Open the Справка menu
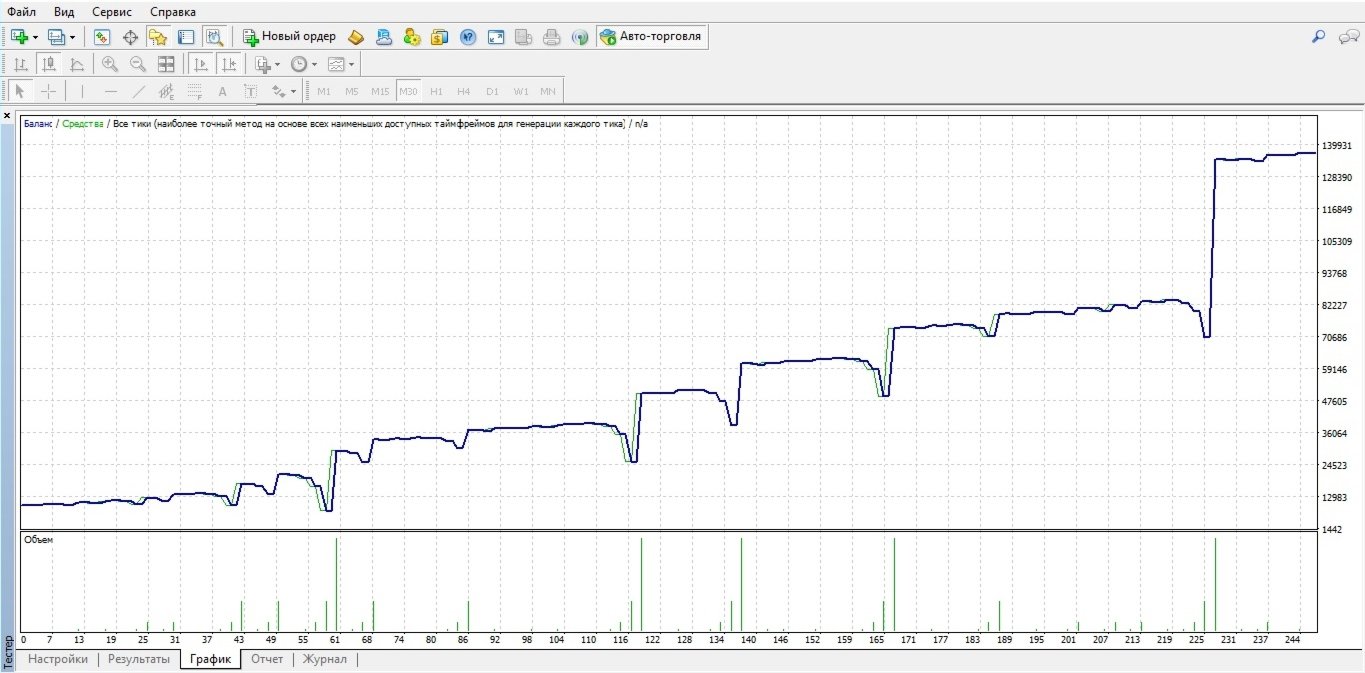Viewport: 1365px width, 673px height. [173, 12]
